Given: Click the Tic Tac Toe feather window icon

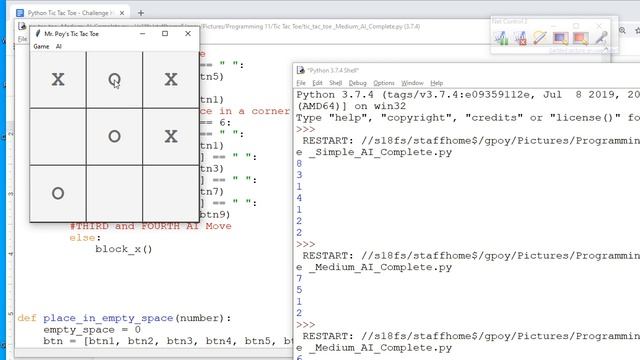Looking at the screenshot, I should click(x=38, y=33).
